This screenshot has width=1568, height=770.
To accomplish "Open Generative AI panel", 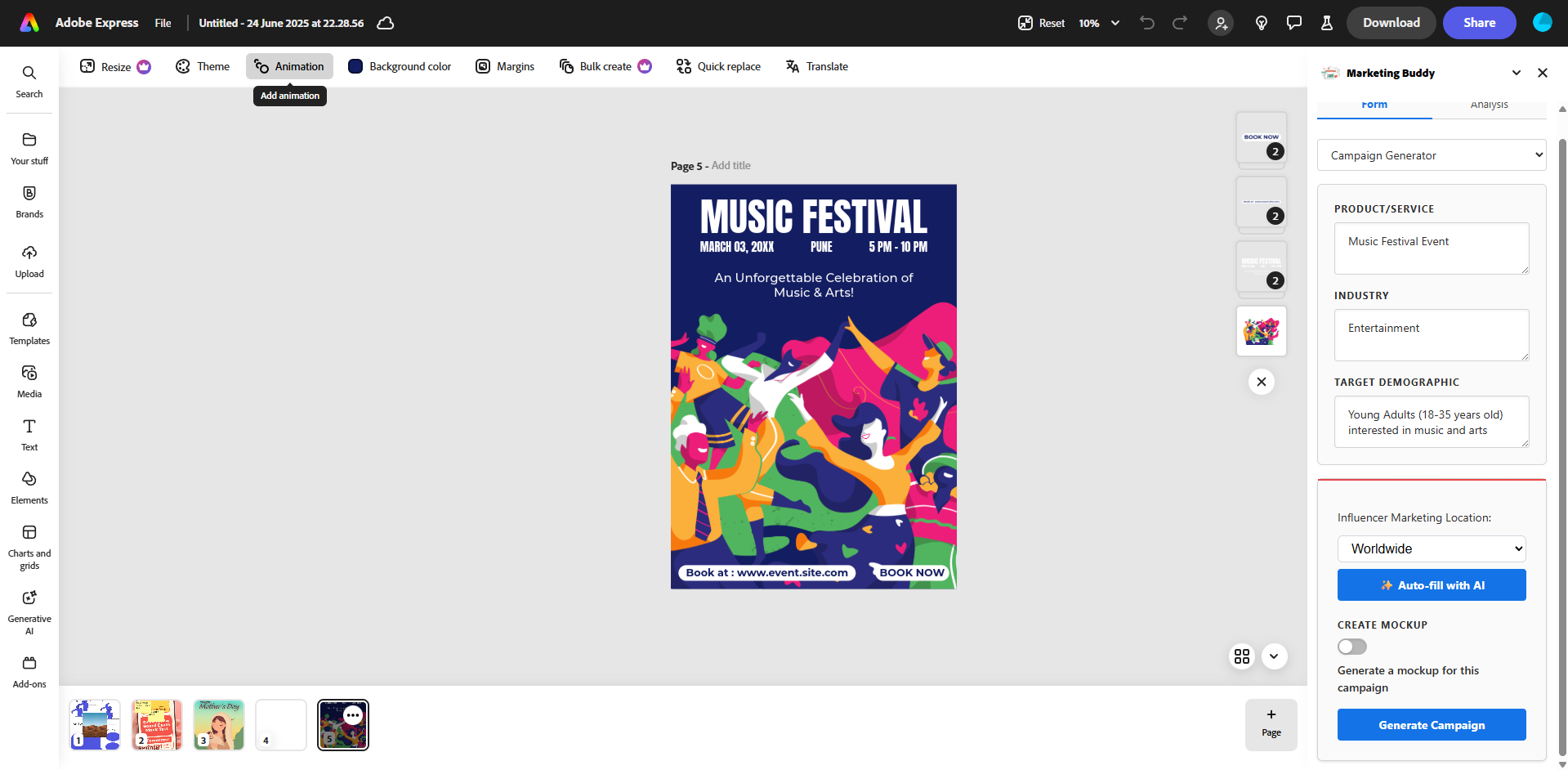I will (29, 612).
